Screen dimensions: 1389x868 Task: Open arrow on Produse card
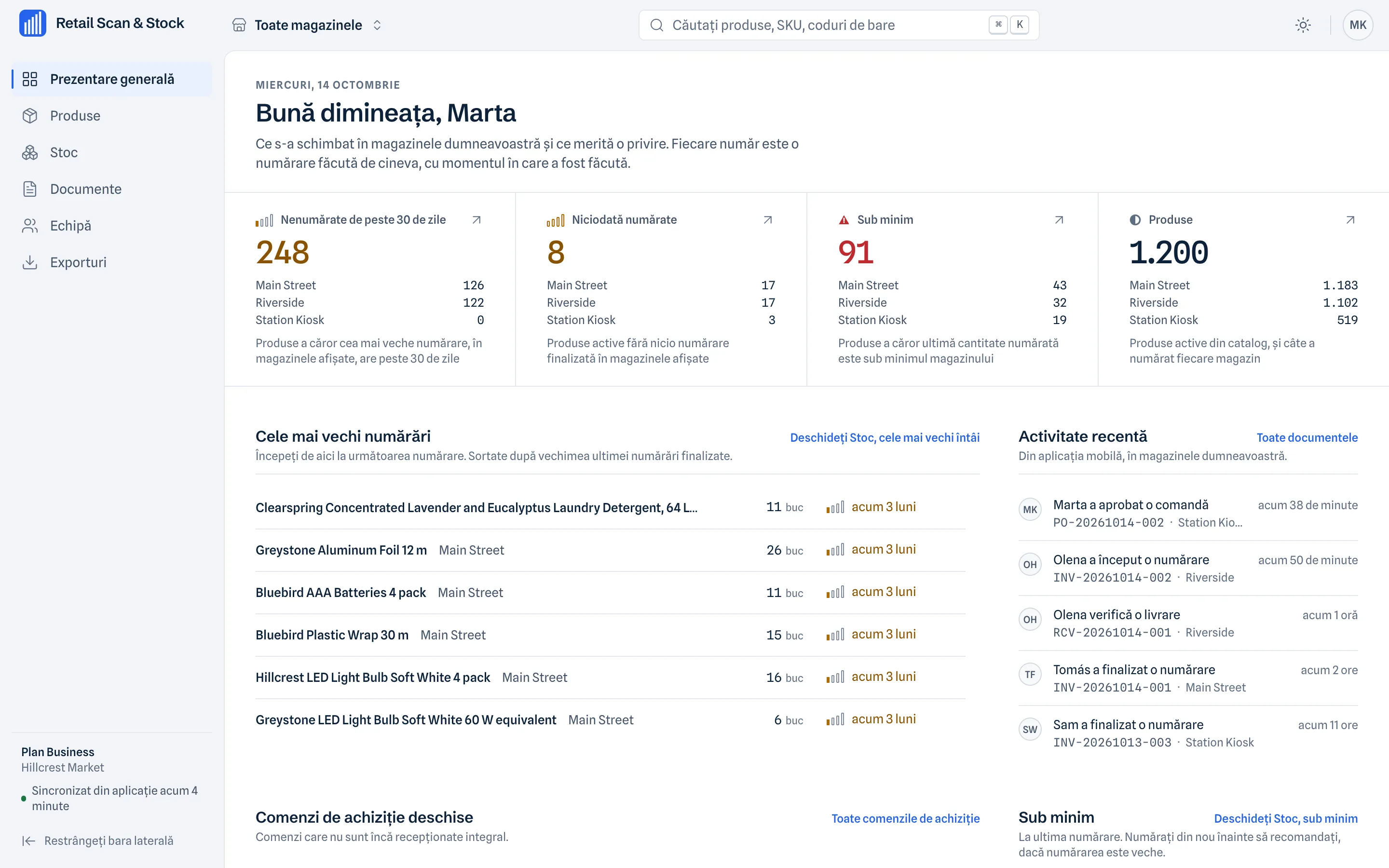coord(1350,220)
